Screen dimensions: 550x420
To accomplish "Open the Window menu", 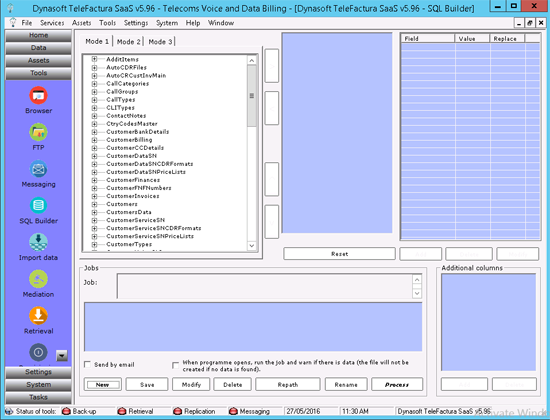I will pos(221,23).
